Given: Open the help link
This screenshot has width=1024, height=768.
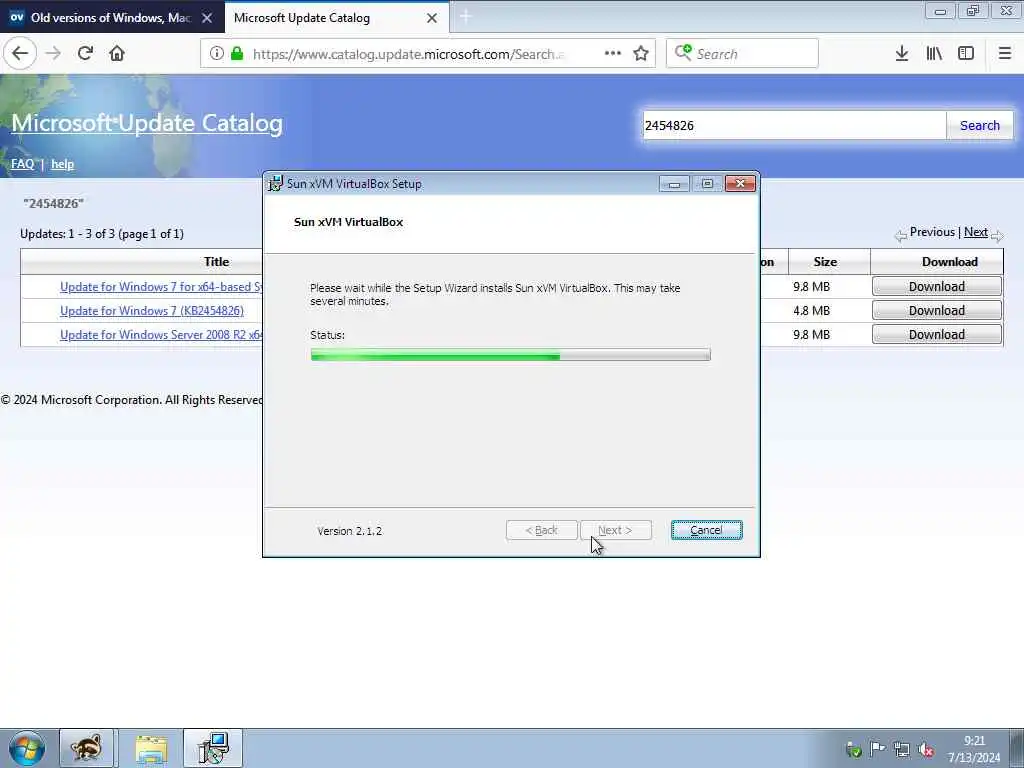Looking at the screenshot, I should tap(63, 164).
